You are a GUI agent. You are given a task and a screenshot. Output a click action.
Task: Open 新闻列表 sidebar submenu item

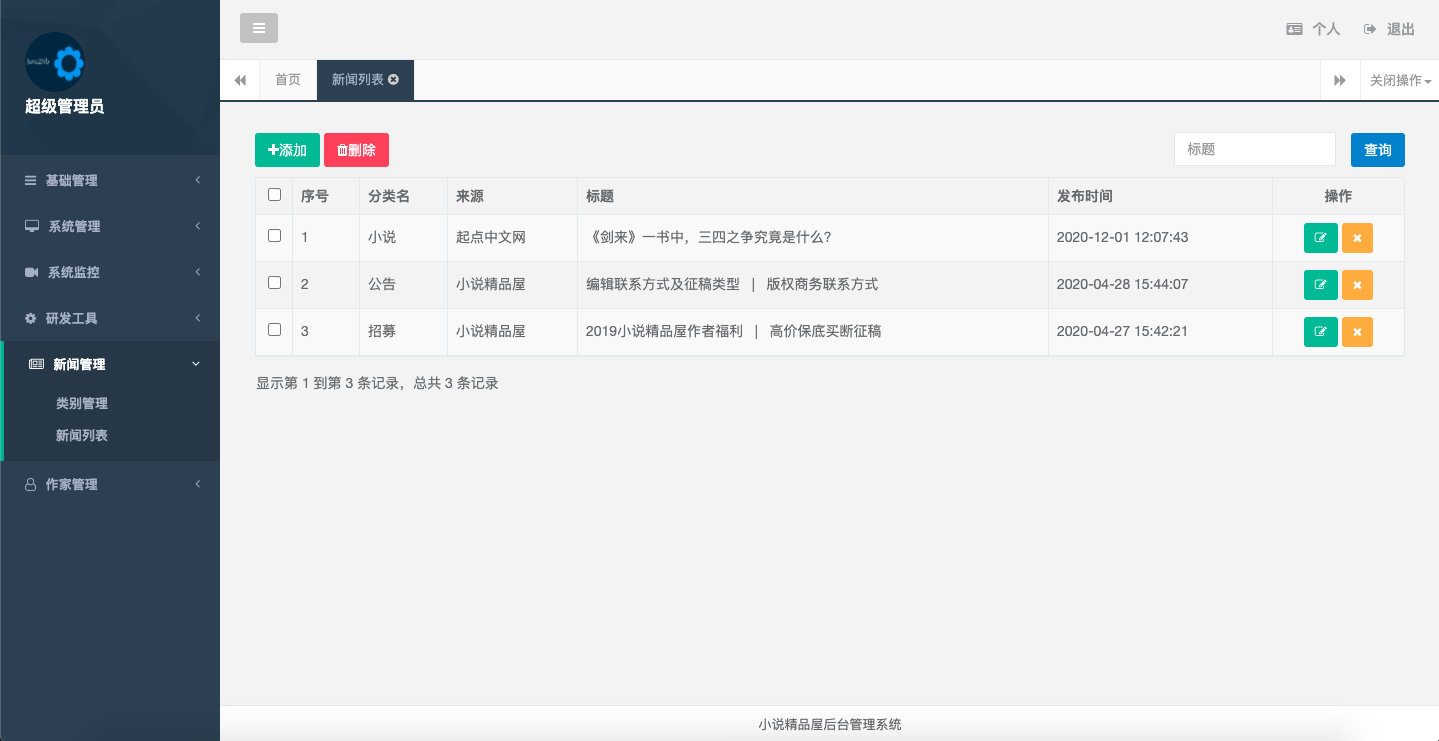[x=82, y=436]
